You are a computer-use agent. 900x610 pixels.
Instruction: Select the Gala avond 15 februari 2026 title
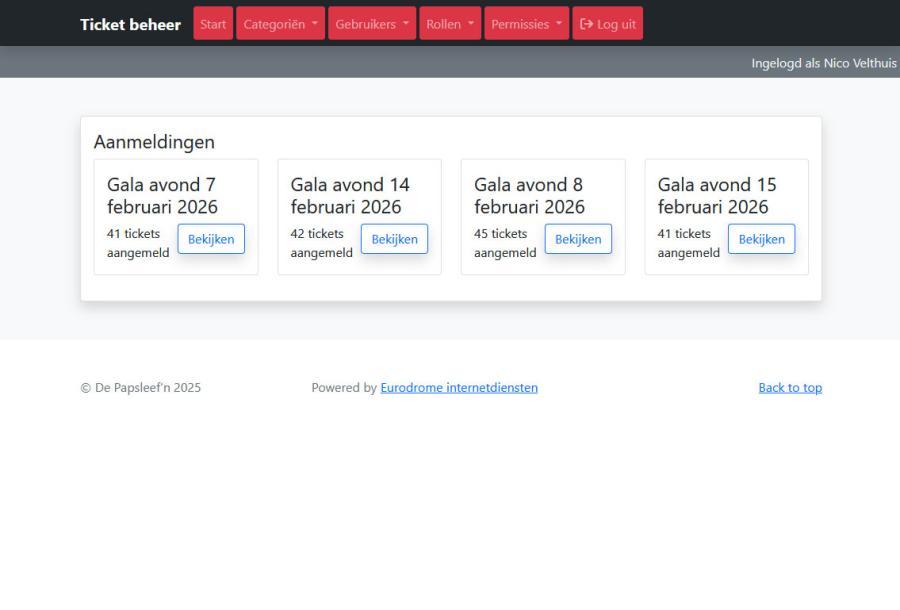[716, 196]
